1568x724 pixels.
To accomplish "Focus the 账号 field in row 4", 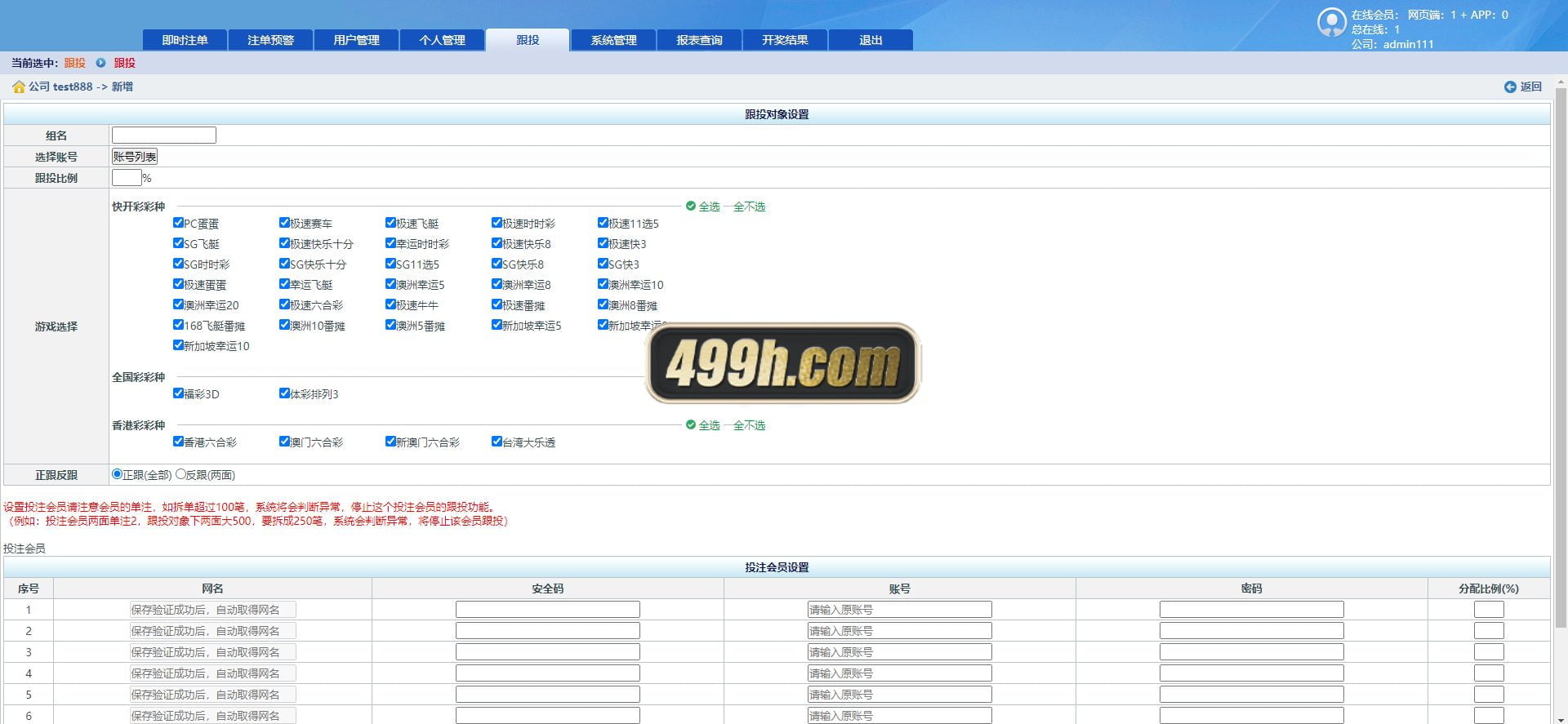I will (x=899, y=673).
